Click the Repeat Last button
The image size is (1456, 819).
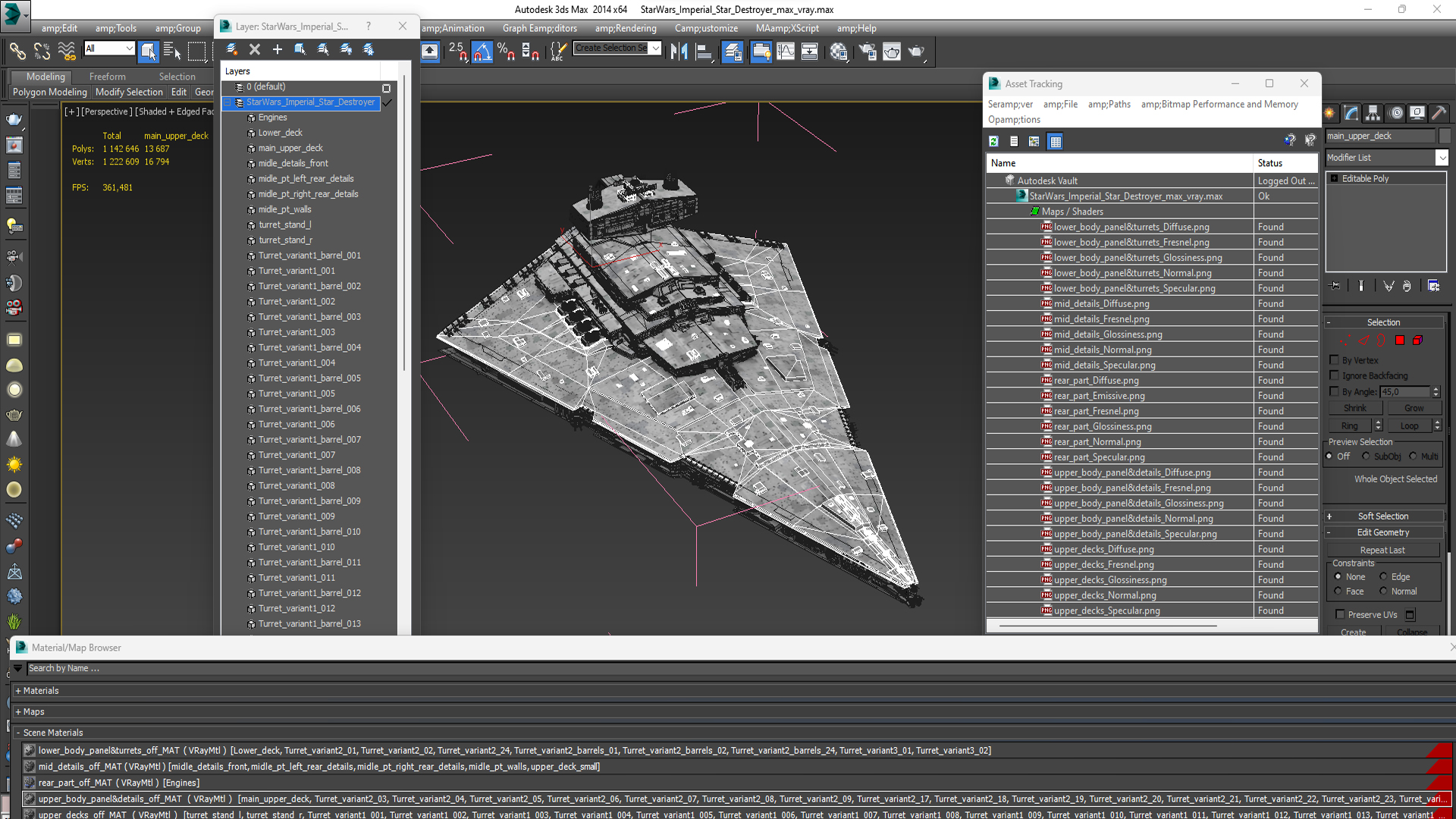tap(1382, 551)
